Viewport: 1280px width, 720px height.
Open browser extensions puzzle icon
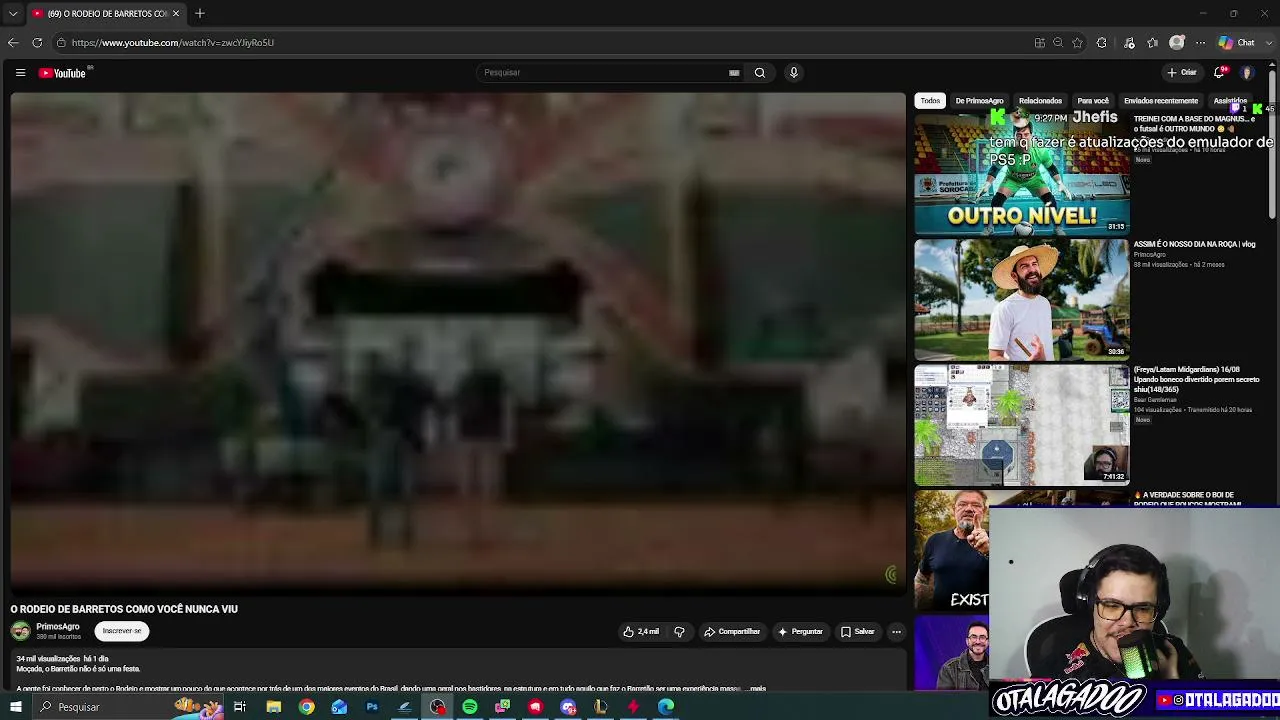tap(1102, 43)
